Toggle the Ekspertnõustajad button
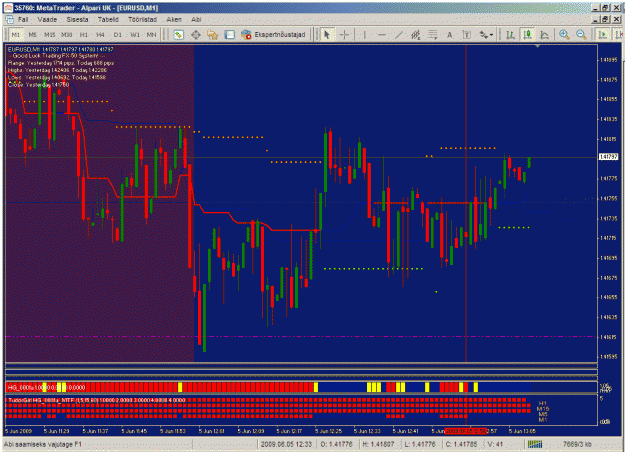Viewport: 625px width, 452px height. click(273, 35)
